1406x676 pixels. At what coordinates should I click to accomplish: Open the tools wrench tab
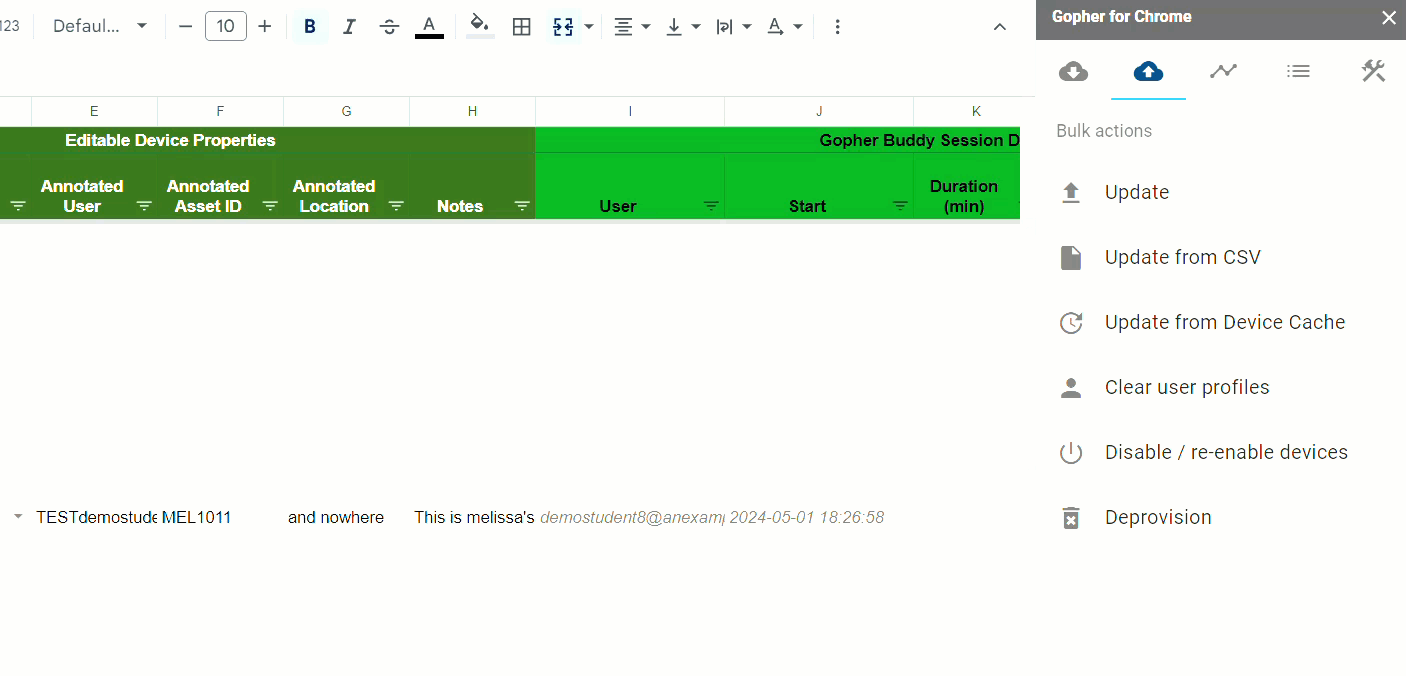point(1373,71)
